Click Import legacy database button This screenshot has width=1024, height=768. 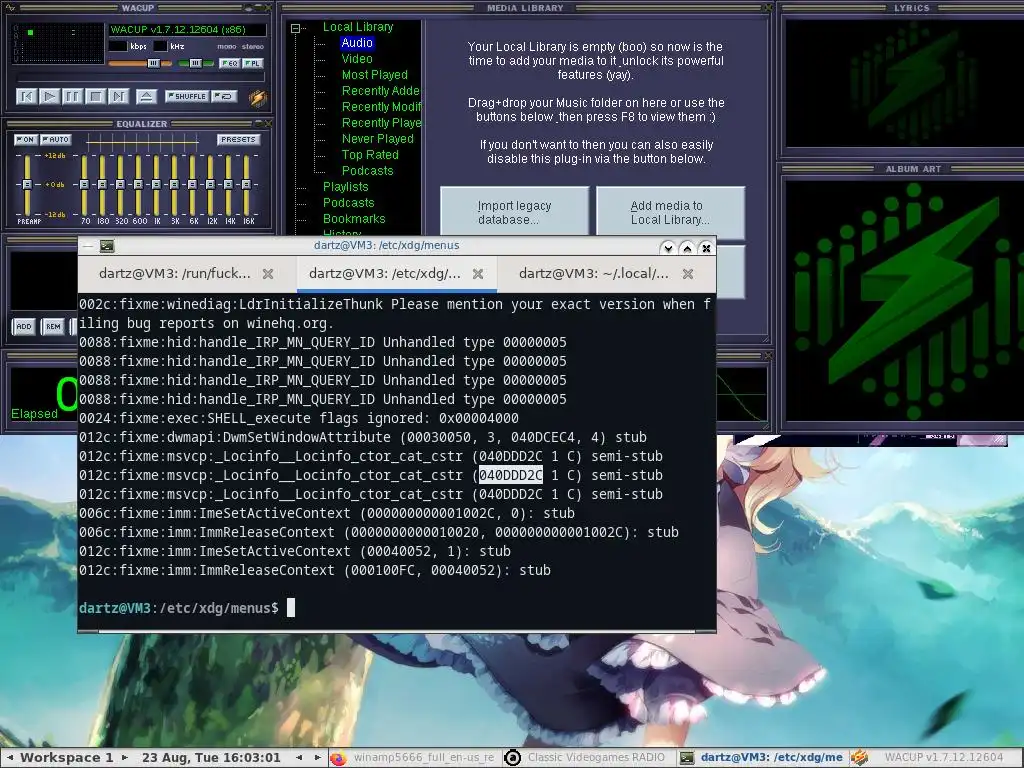[x=515, y=213]
